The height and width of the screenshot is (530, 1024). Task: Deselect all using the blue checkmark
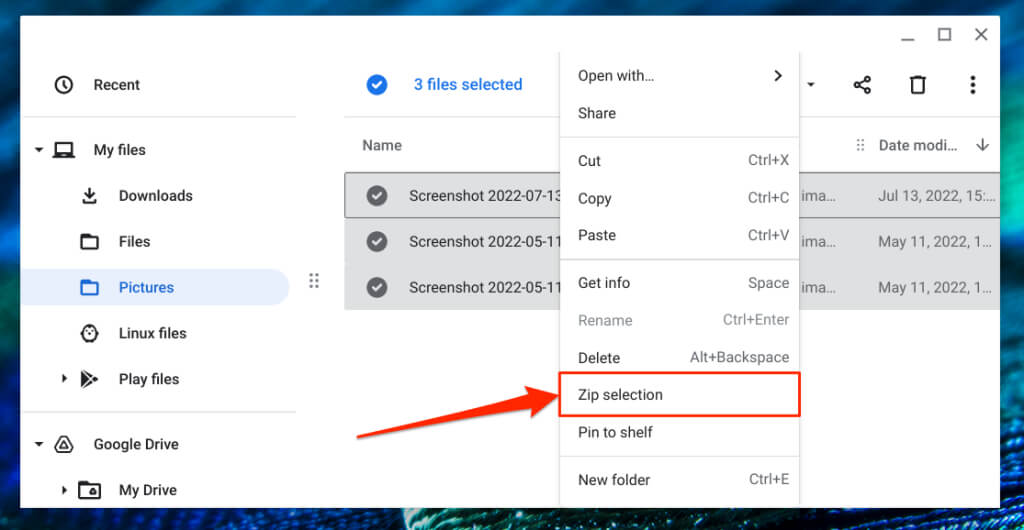click(377, 85)
